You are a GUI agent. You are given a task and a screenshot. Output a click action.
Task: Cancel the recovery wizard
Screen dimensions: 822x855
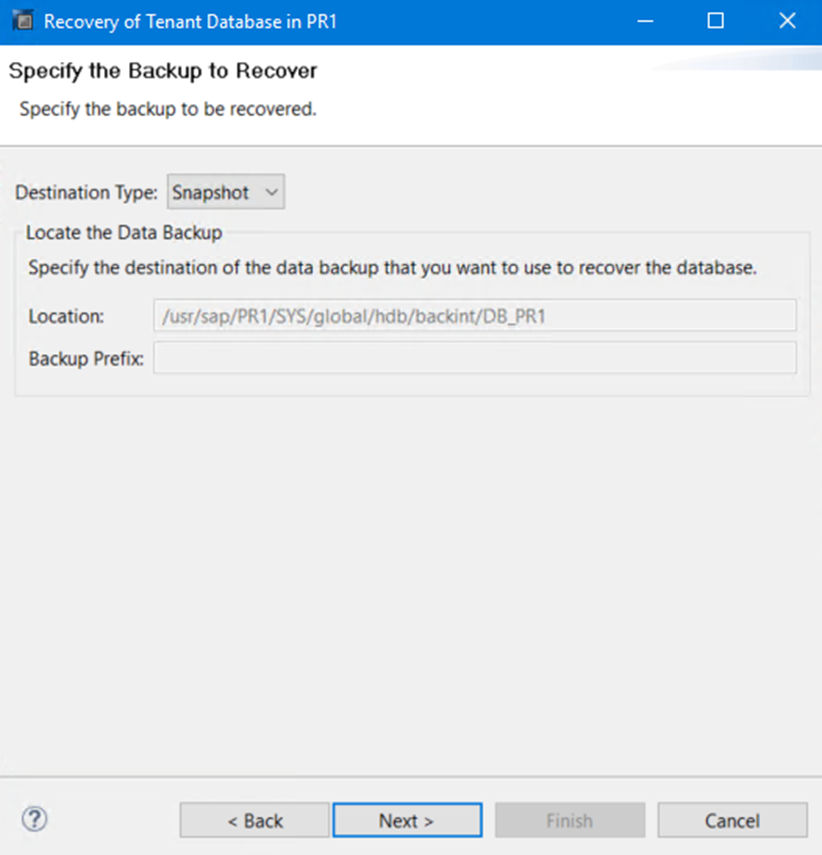tap(732, 820)
